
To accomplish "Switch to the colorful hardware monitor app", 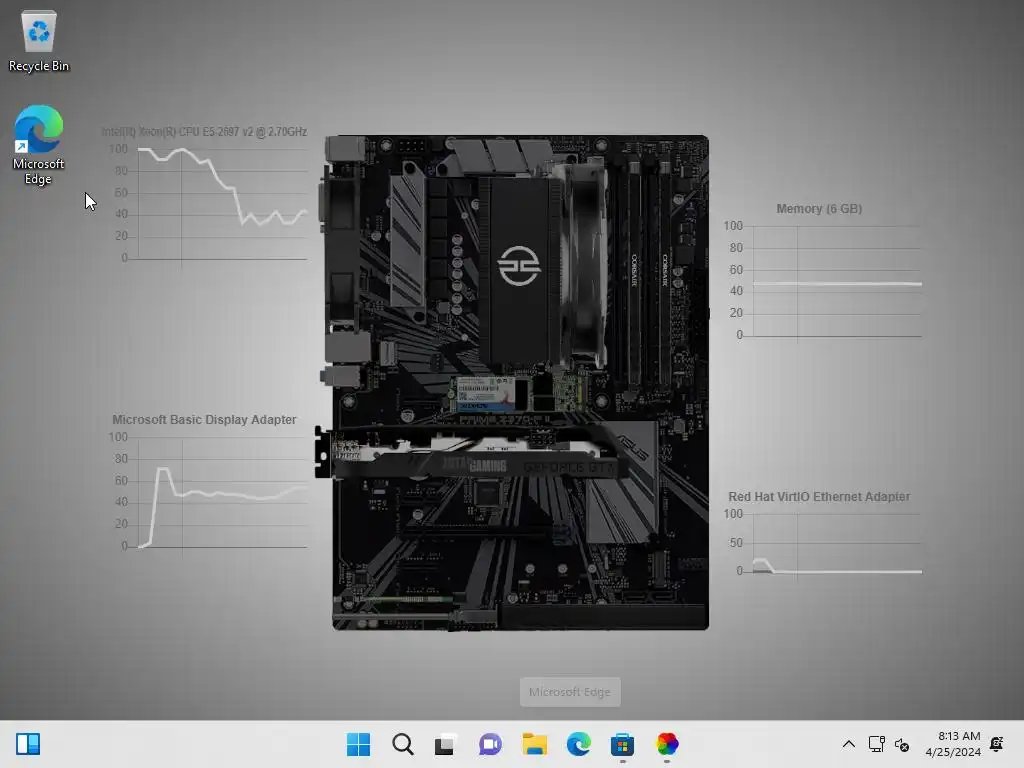I will coord(667,744).
